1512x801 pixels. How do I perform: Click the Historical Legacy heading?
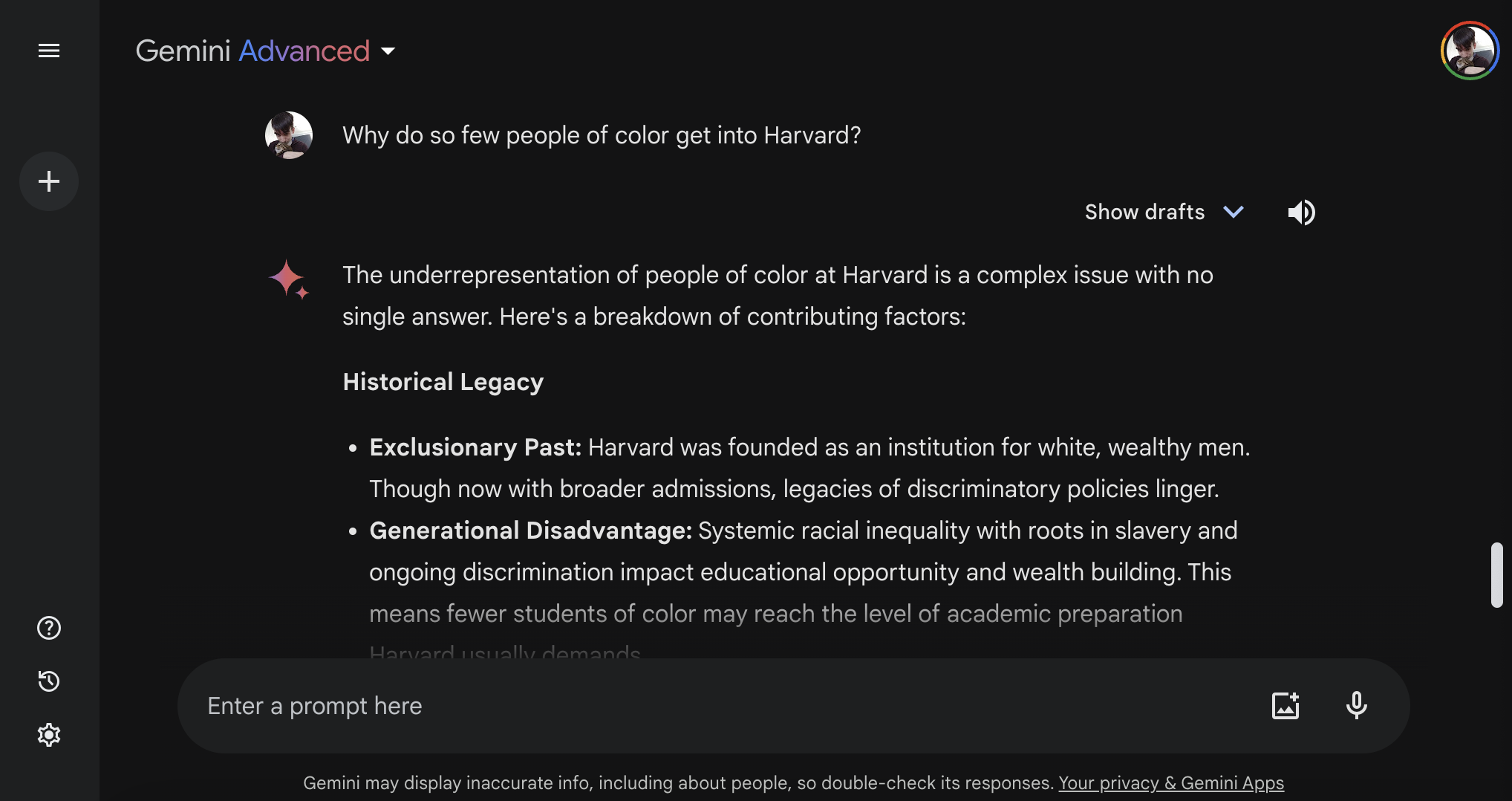(443, 382)
